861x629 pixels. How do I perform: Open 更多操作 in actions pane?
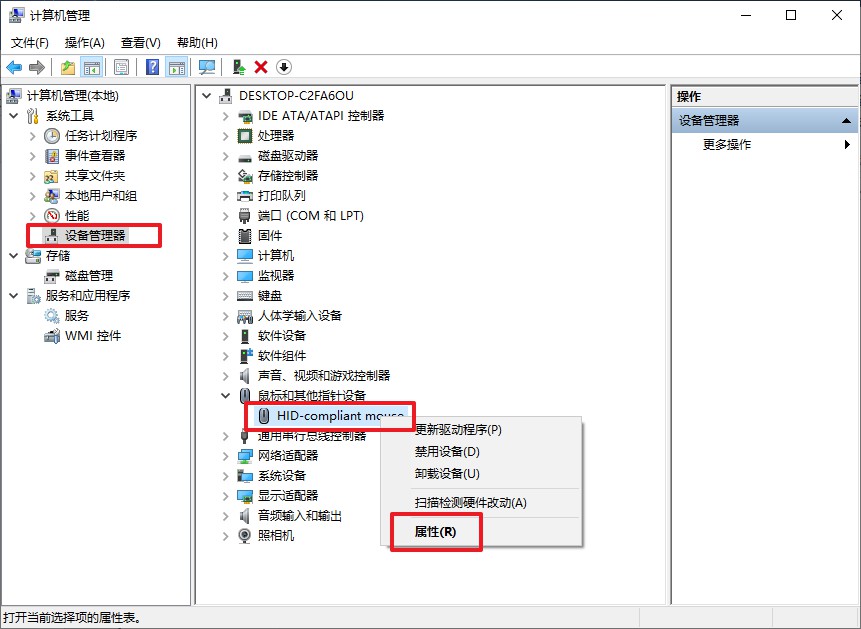726,144
